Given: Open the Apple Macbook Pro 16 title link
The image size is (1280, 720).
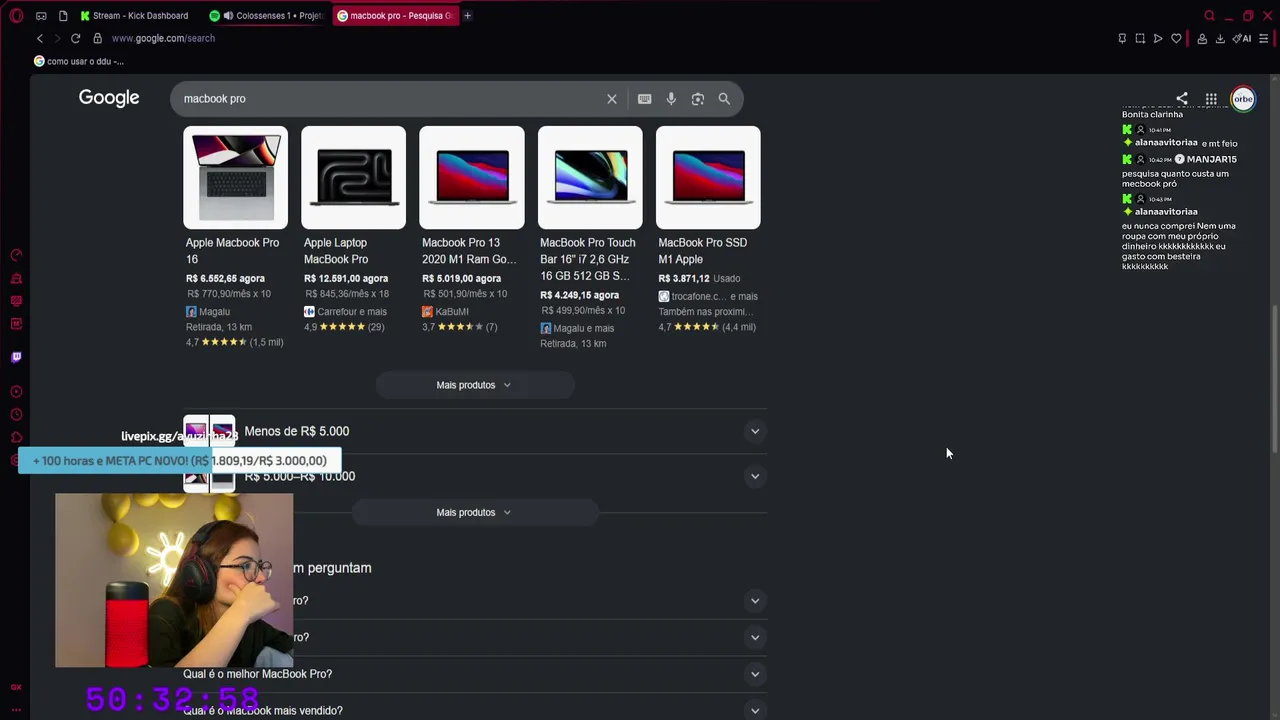Looking at the screenshot, I should point(232,251).
